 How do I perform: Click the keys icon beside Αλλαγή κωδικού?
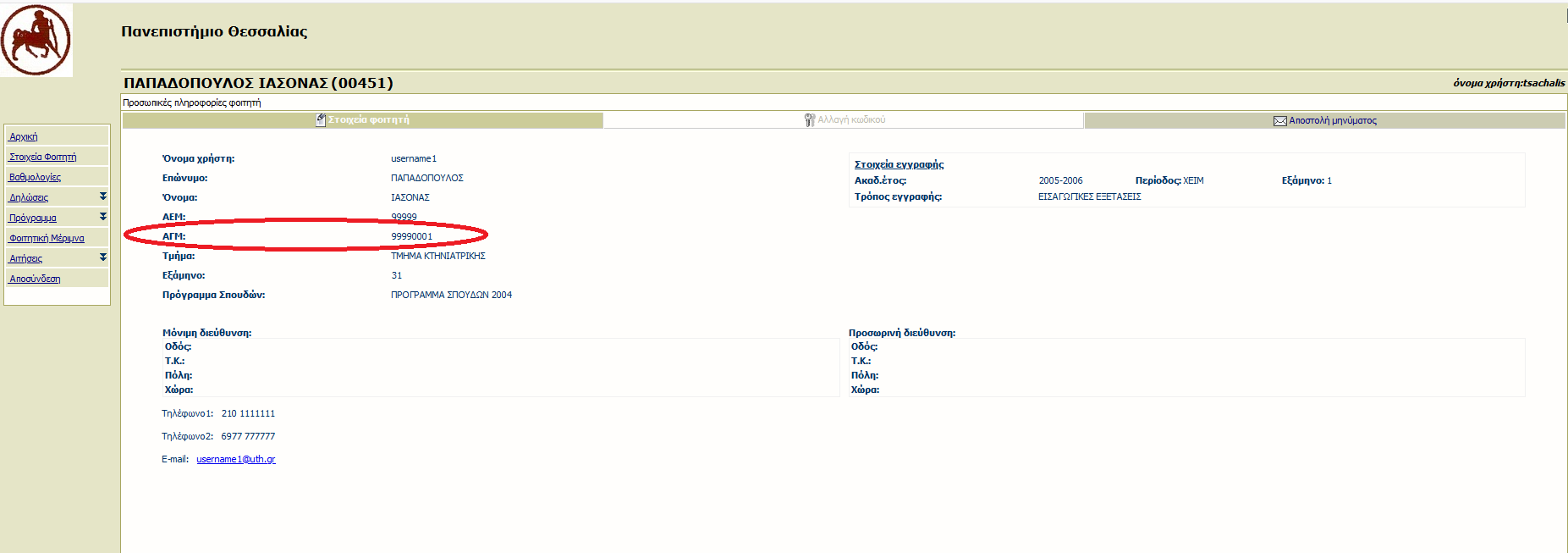pos(809,120)
